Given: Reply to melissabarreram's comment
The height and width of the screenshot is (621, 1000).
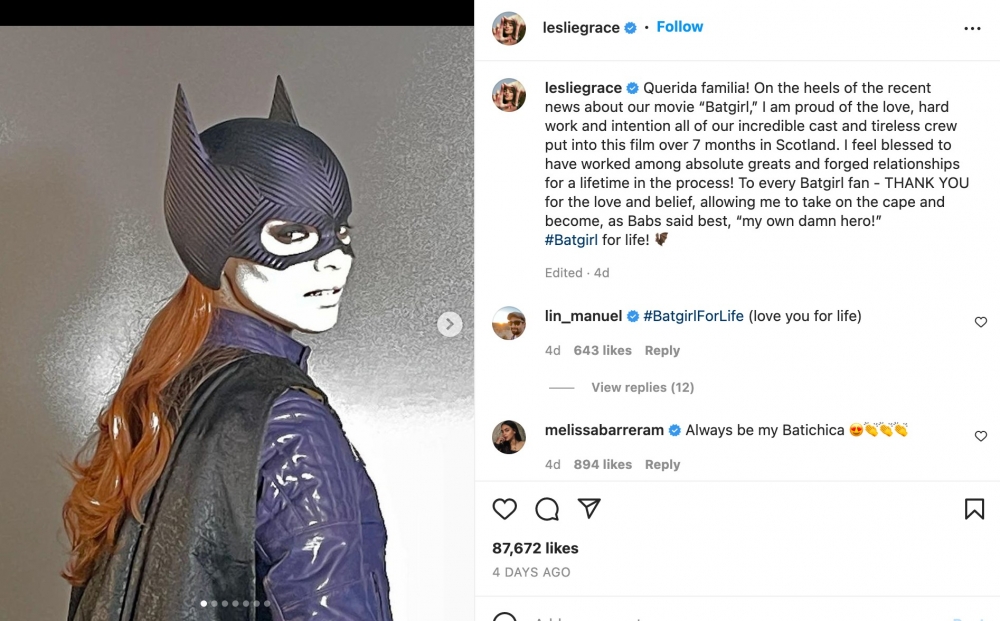Looking at the screenshot, I should click(x=662, y=465).
